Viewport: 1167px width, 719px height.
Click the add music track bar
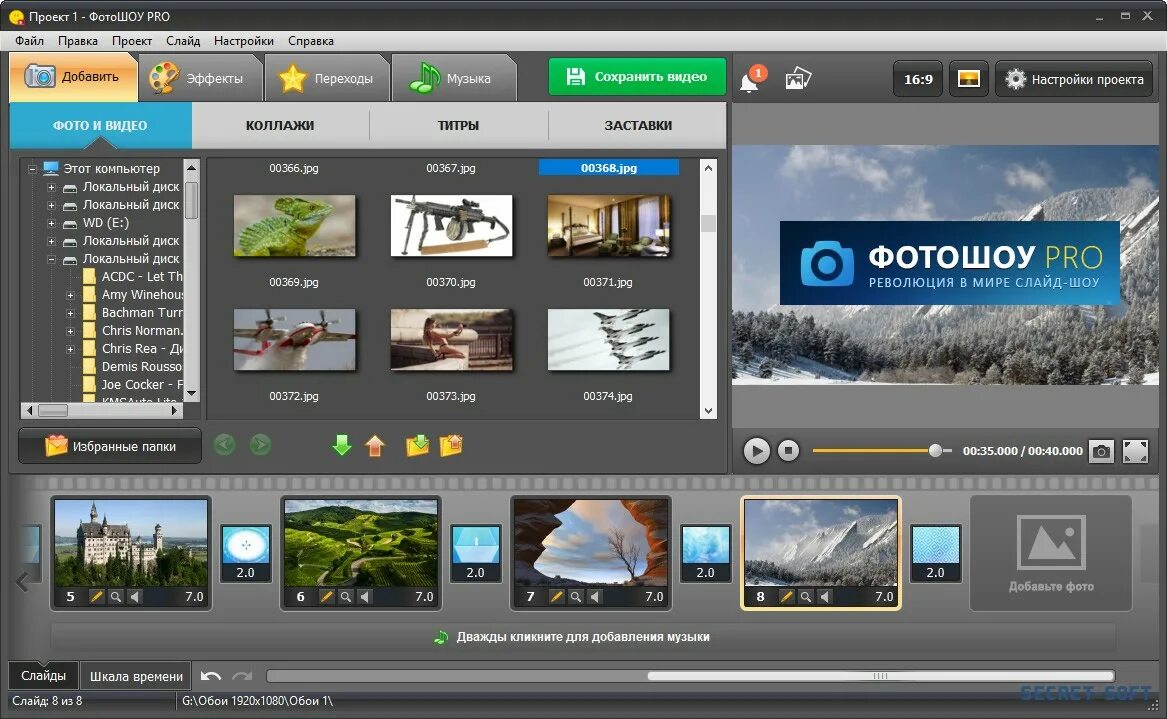click(x=583, y=637)
